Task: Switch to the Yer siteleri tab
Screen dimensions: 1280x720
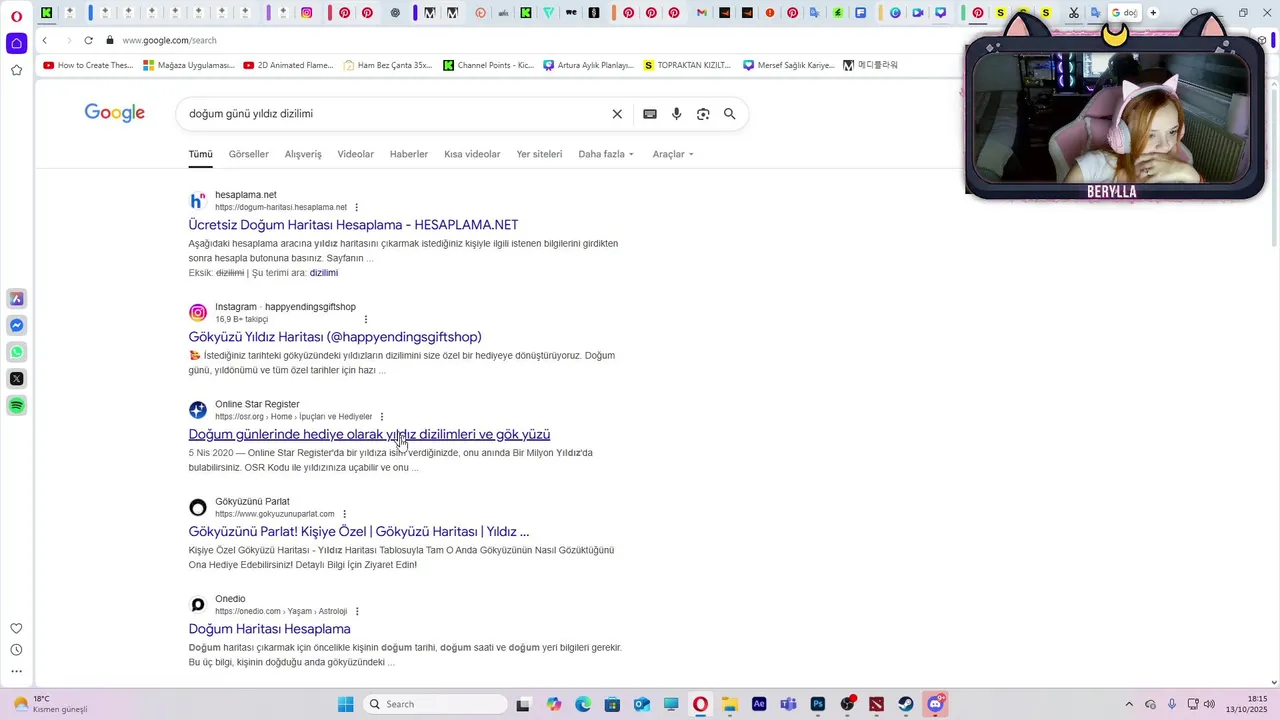Action: (539, 154)
